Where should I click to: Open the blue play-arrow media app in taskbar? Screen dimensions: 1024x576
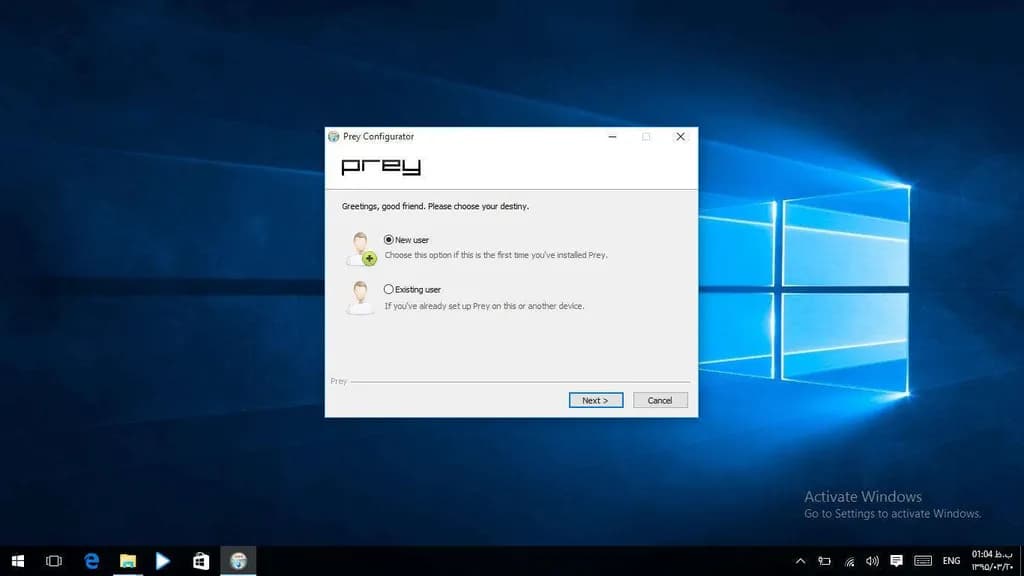(163, 561)
